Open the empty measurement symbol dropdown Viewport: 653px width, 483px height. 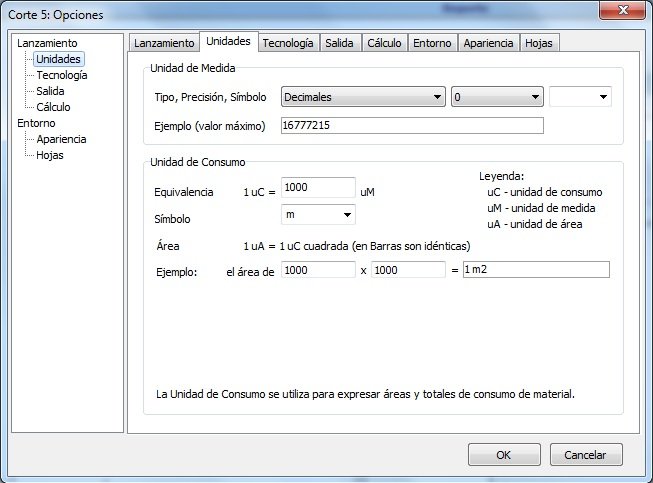coord(580,97)
